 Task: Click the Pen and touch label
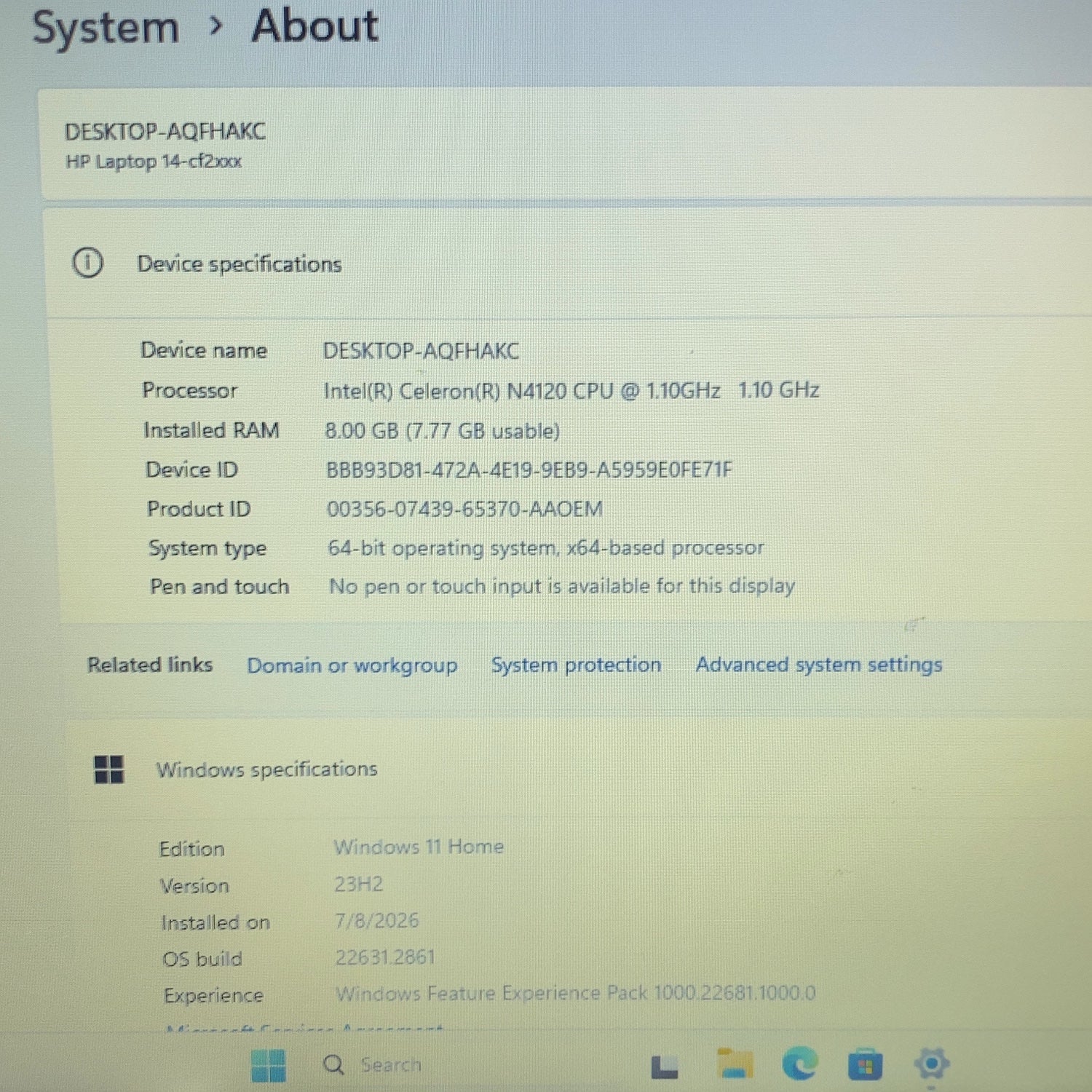tap(220, 587)
